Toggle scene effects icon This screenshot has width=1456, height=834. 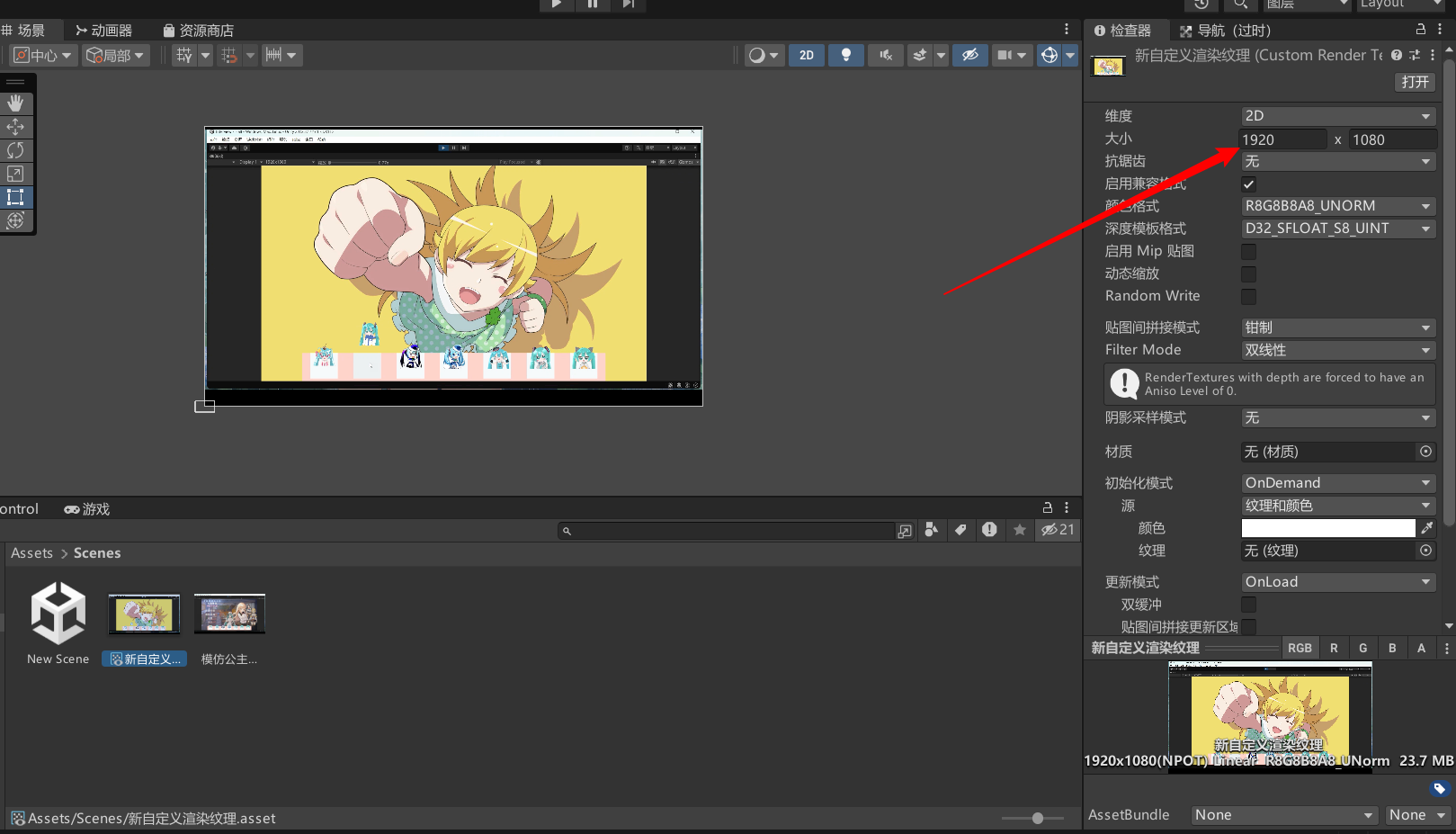(x=919, y=55)
